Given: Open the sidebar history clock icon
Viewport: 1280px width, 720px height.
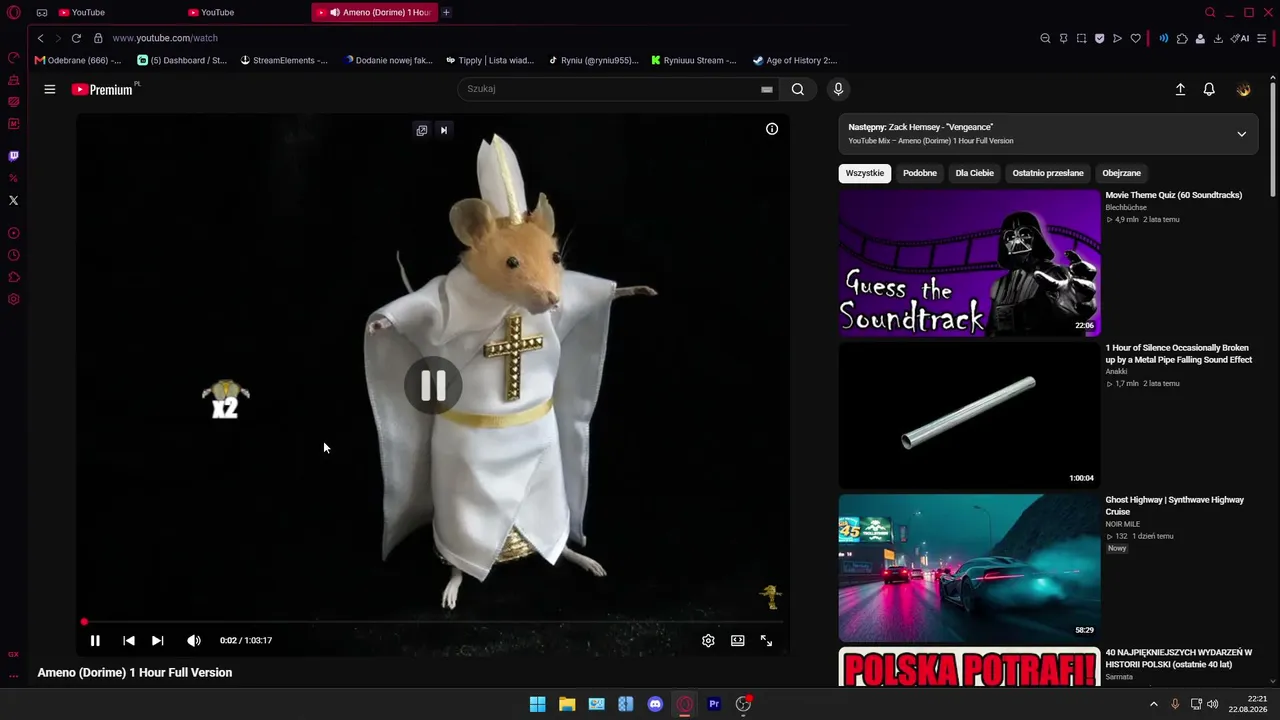Looking at the screenshot, I should pos(14,255).
